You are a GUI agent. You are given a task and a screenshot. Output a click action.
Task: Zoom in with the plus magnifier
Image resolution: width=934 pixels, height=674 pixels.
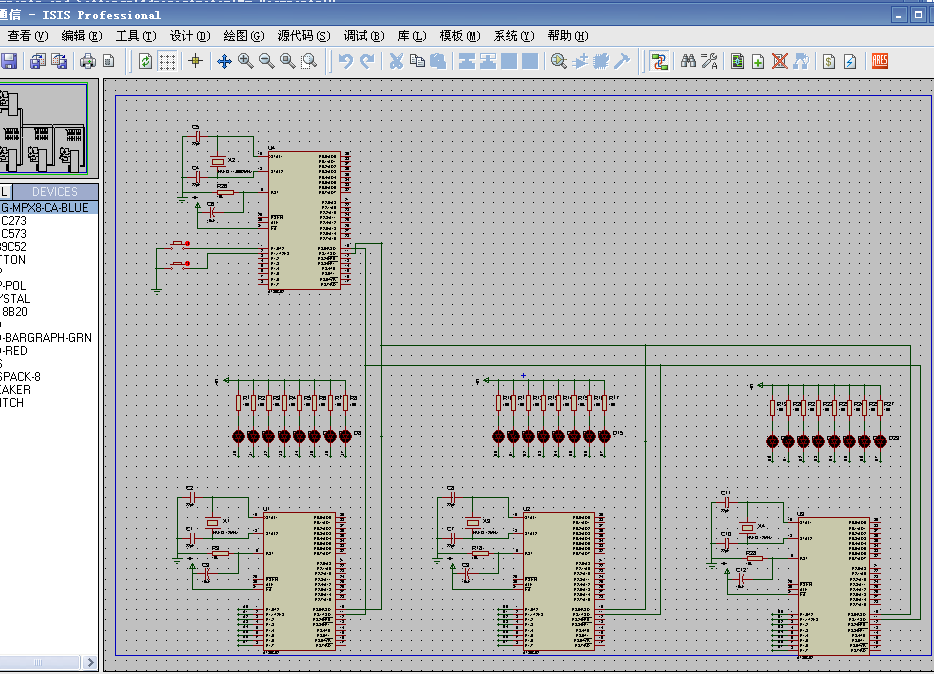245,61
